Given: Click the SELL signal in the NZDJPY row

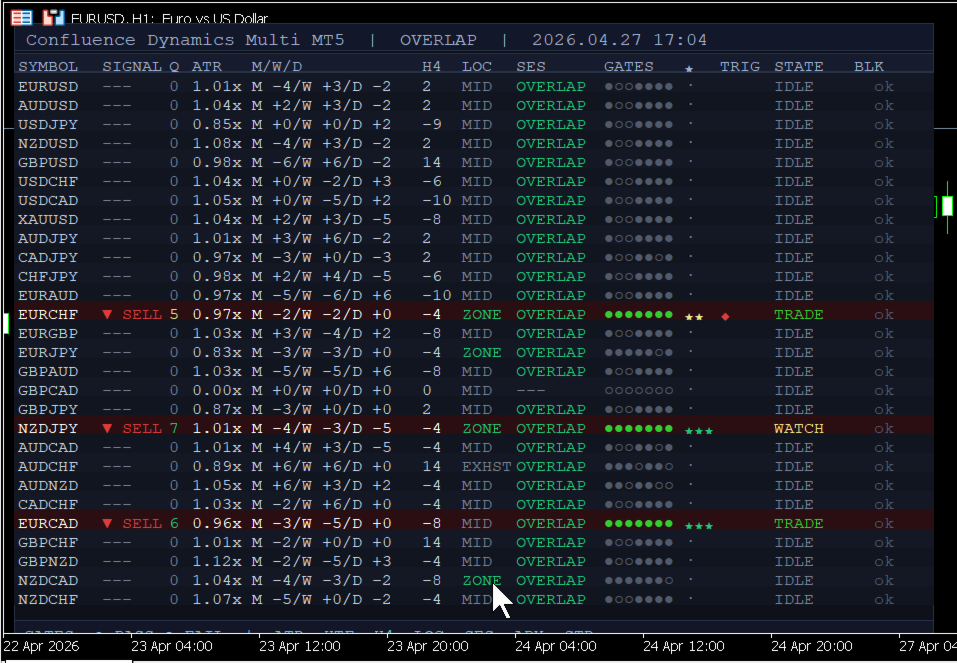Looking at the screenshot, I should [x=142, y=429].
